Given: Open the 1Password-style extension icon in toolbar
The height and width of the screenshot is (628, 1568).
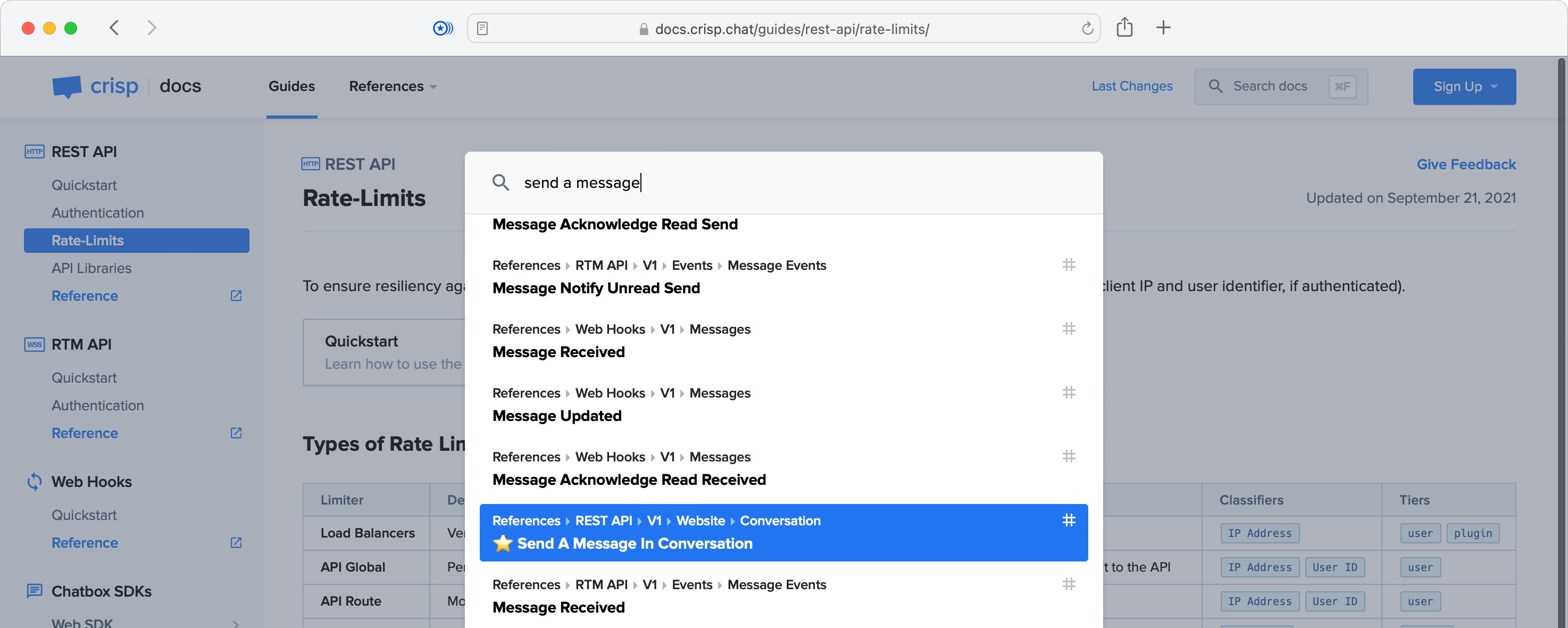Looking at the screenshot, I should (x=443, y=28).
